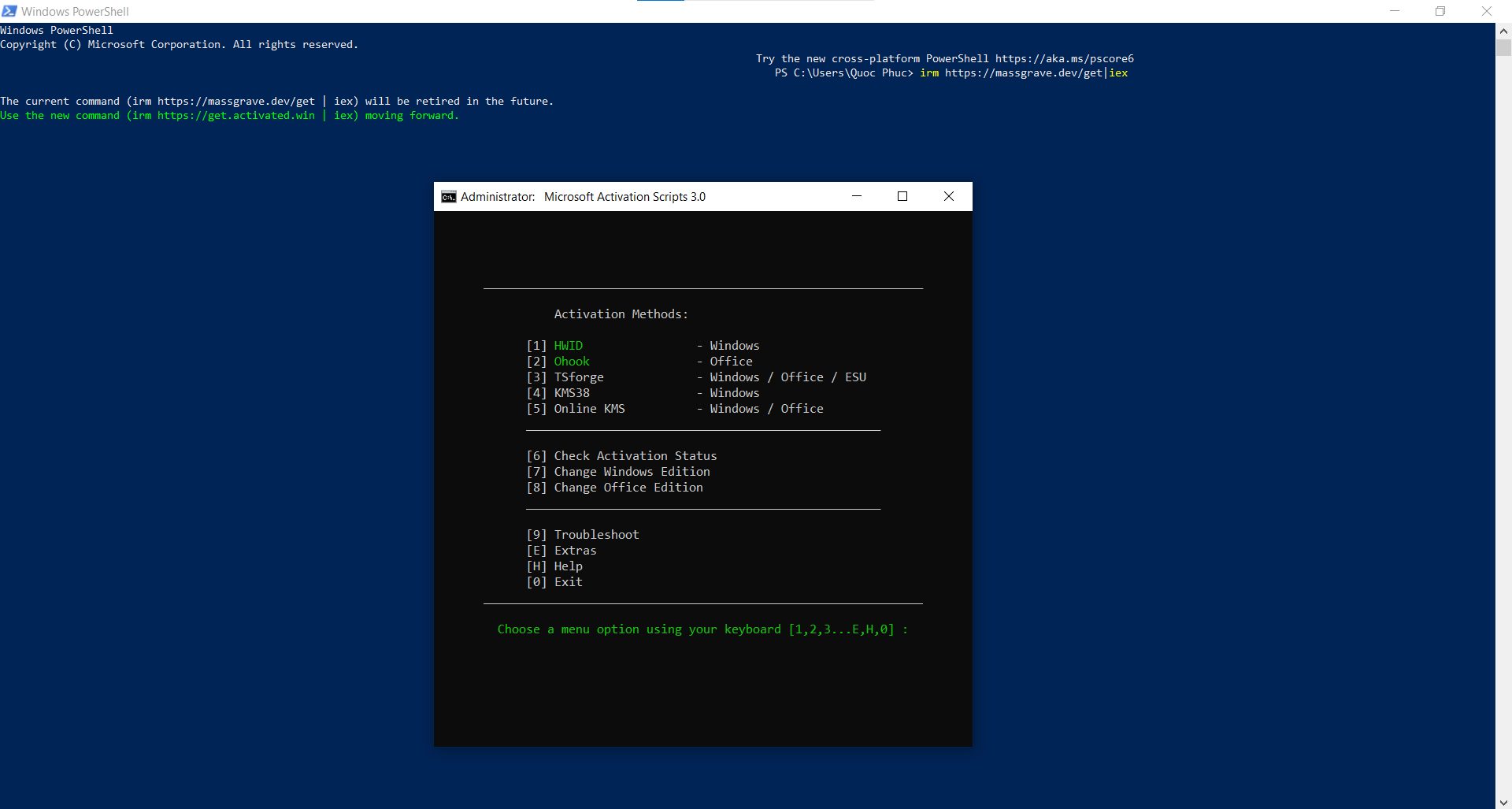Image resolution: width=1512 pixels, height=809 pixels.
Task: Close the Windows PowerShell window
Action: pos(1487,11)
